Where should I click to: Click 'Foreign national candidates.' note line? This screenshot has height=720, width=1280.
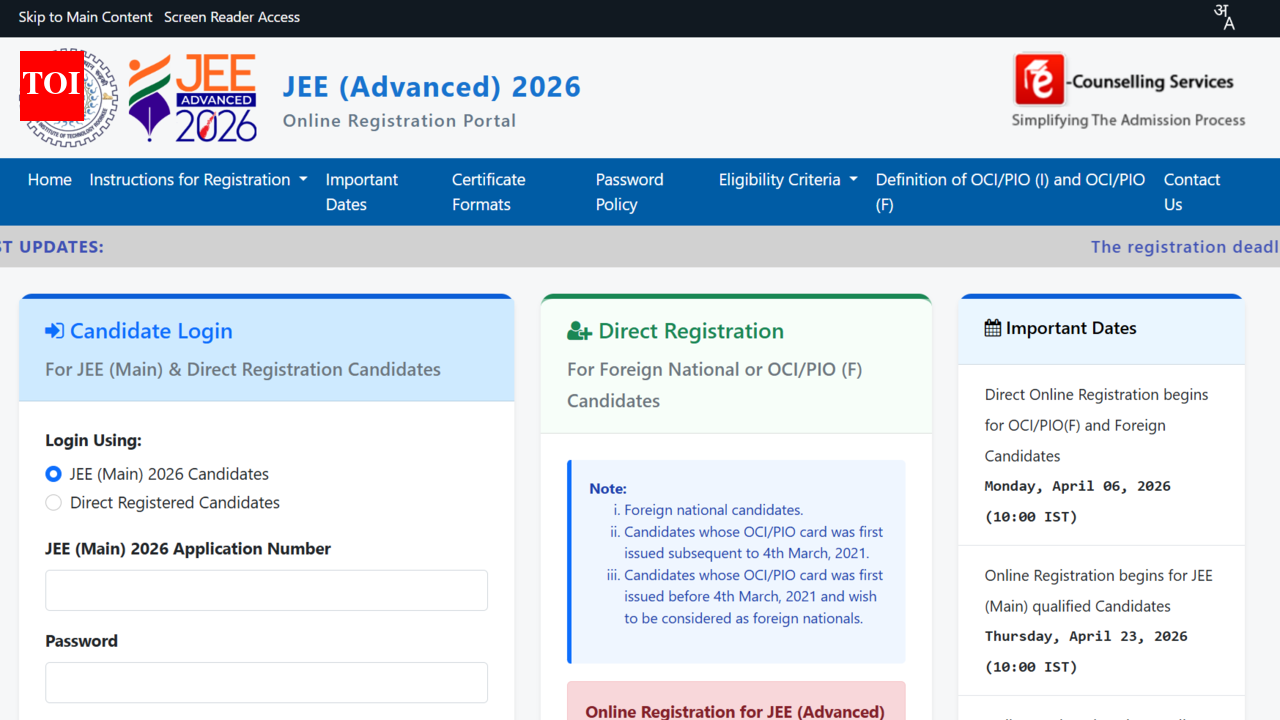point(714,510)
